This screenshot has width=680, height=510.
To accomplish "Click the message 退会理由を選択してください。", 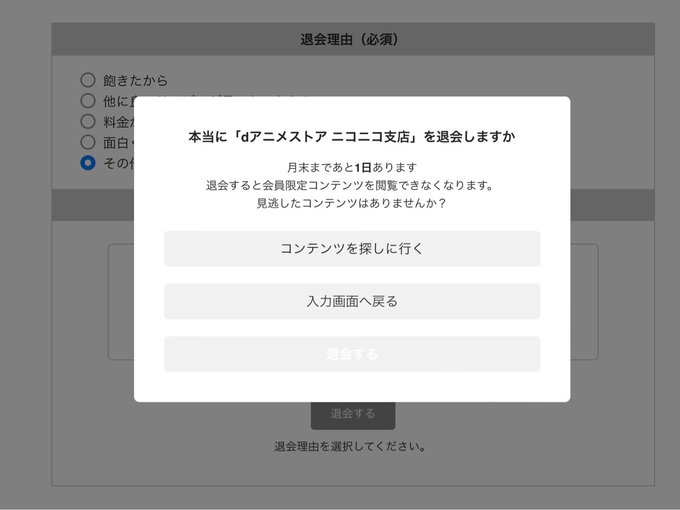I will [x=350, y=446].
